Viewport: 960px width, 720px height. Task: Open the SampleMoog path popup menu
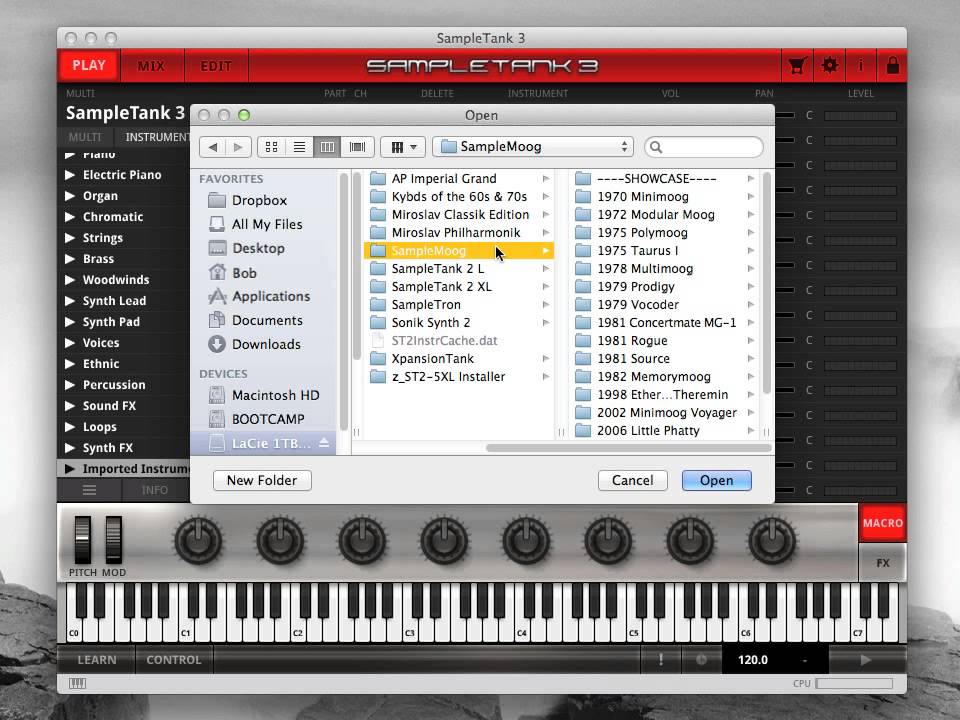[533, 147]
